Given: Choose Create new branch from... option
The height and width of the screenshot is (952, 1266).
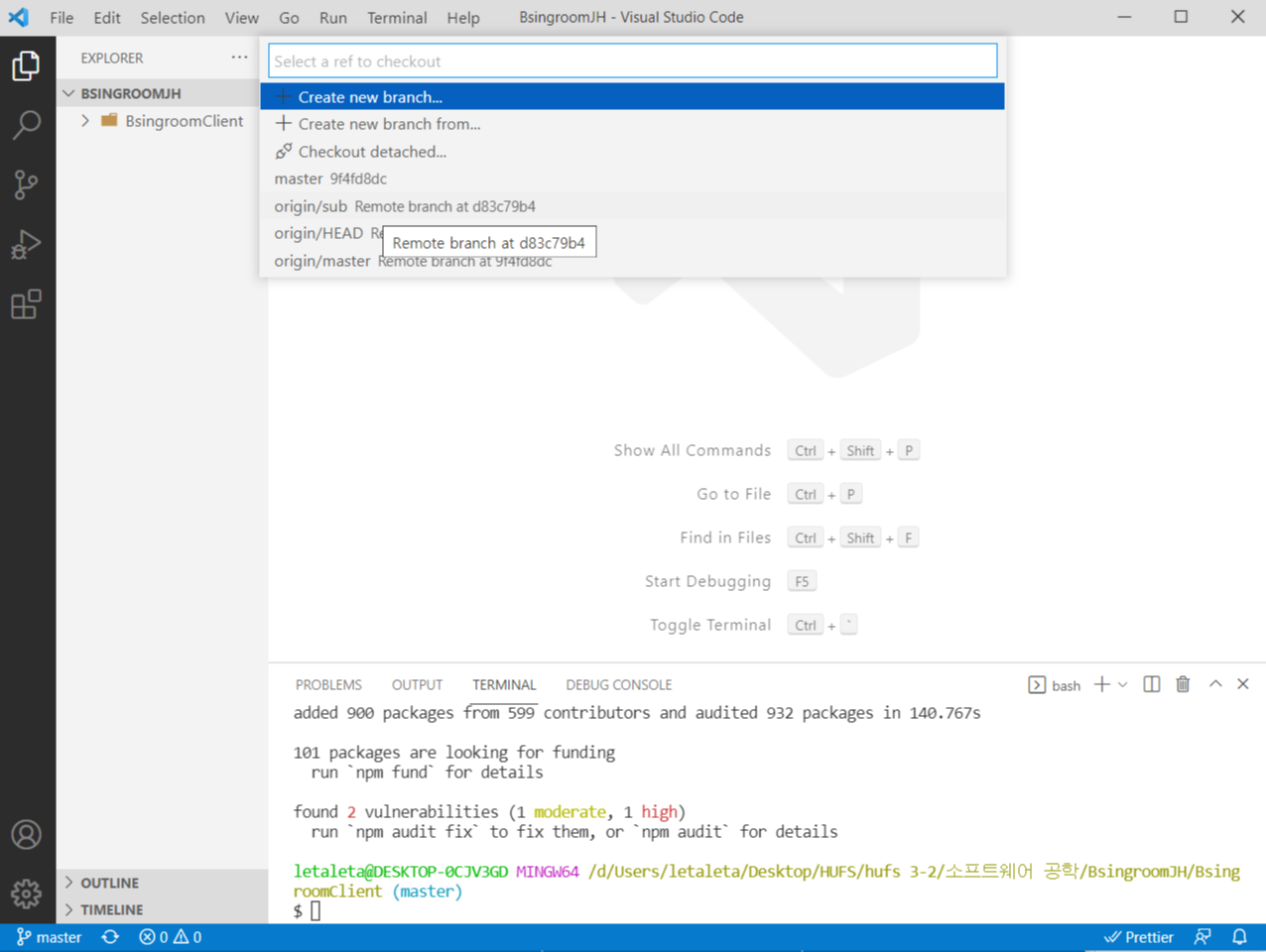Looking at the screenshot, I should 632,124.
